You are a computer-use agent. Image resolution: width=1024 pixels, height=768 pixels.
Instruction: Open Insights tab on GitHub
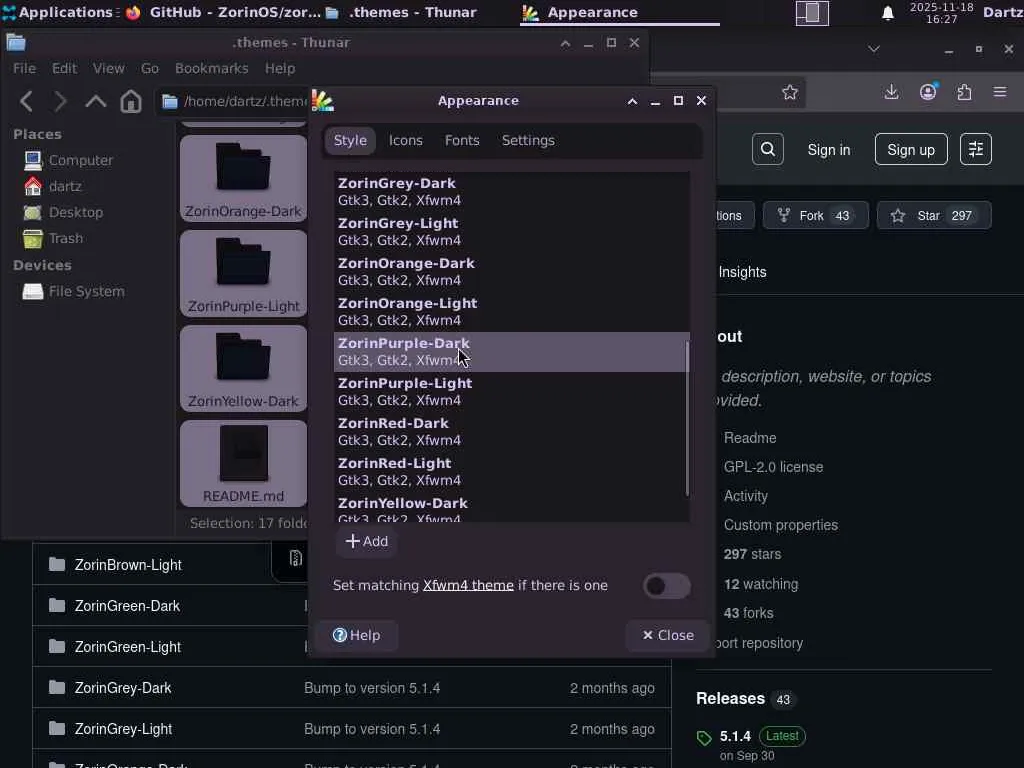click(x=742, y=272)
